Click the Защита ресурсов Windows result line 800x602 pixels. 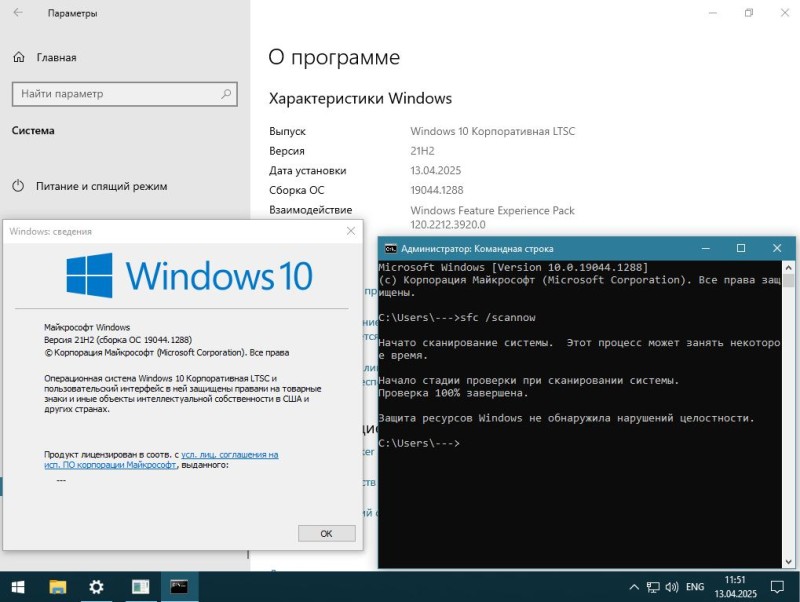pos(566,418)
